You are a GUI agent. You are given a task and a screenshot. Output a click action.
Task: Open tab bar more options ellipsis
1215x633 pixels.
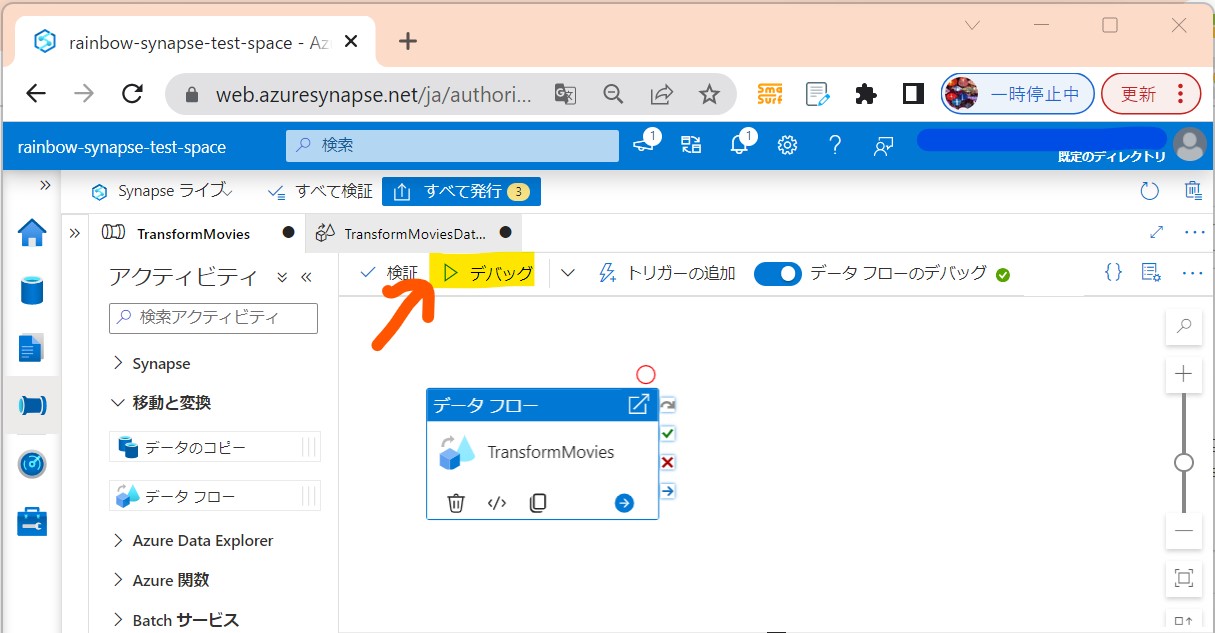click(1194, 232)
